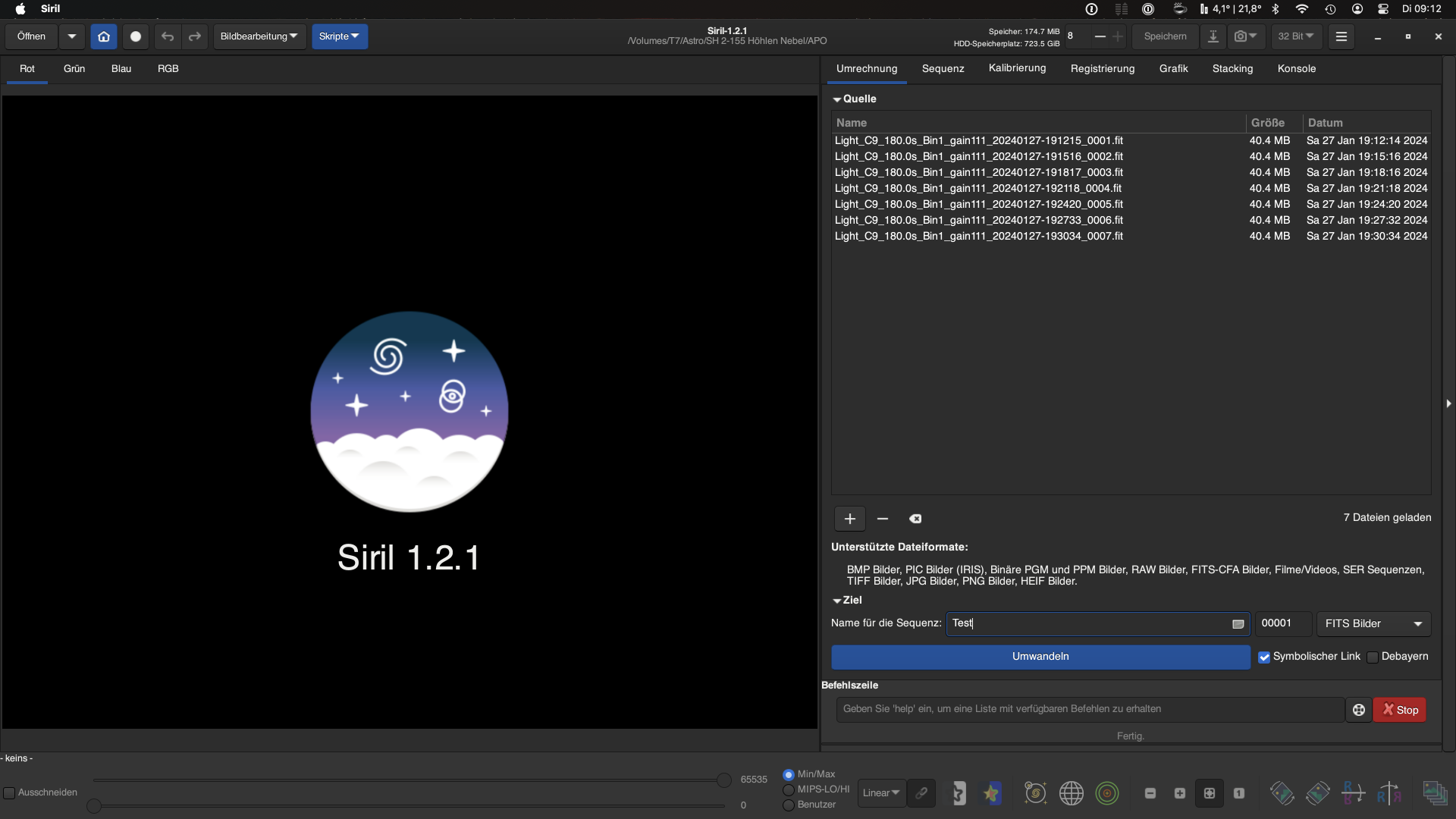Clear the file list with delete icon

(x=915, y=519)
